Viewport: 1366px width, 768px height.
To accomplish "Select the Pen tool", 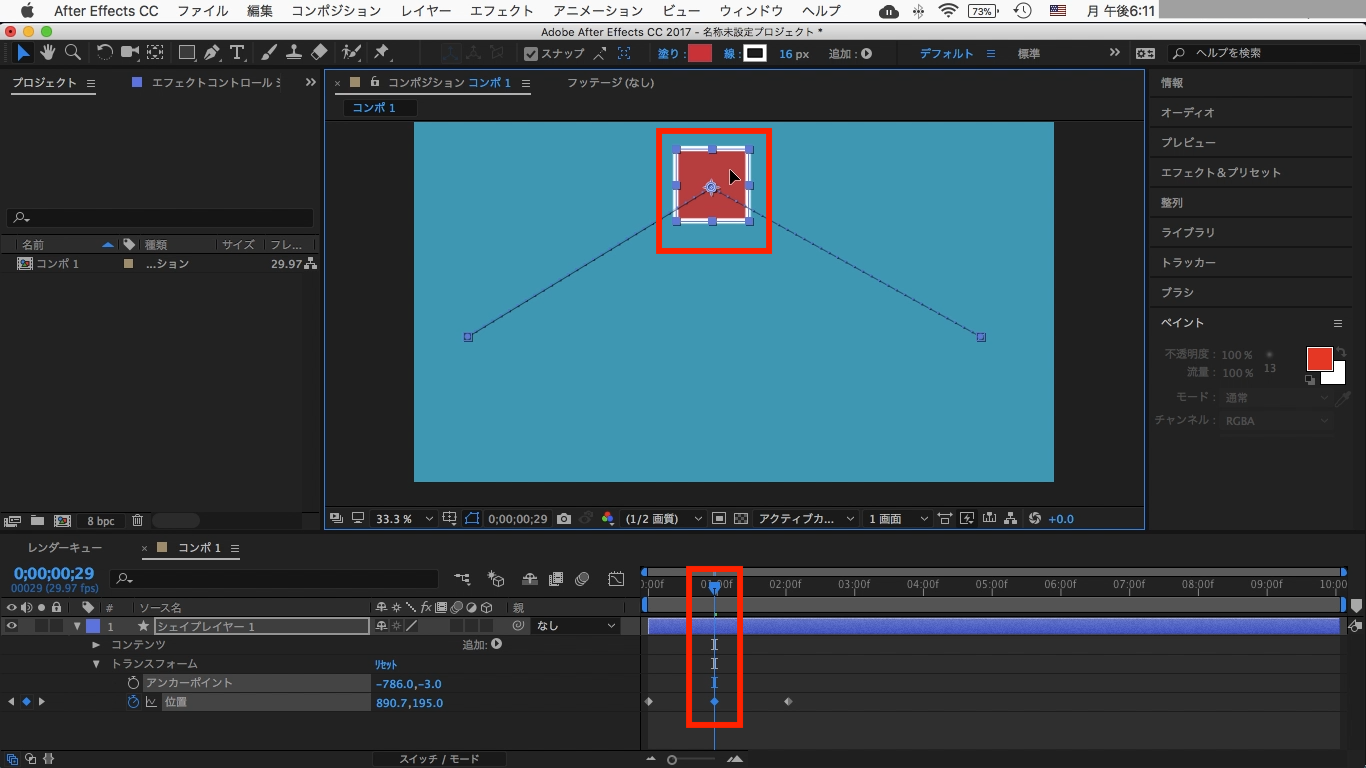I will point(211,53).
